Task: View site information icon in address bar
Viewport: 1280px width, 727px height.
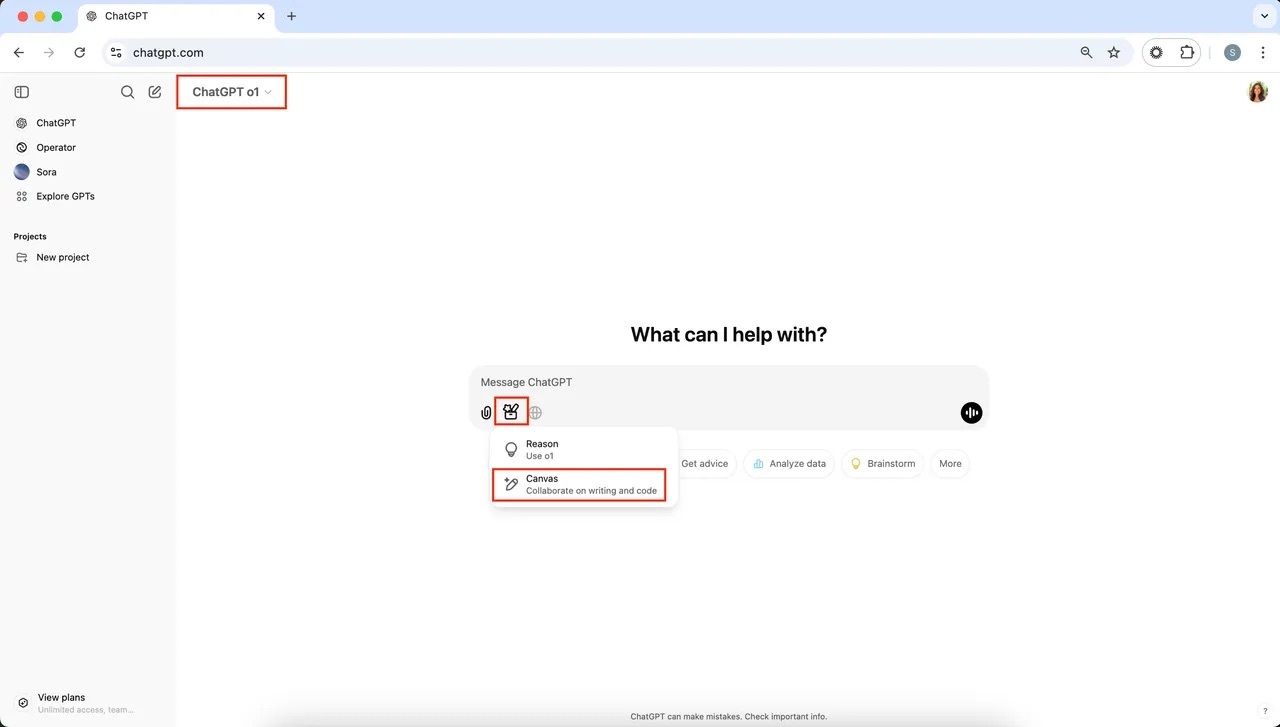Action: [116, 53]
